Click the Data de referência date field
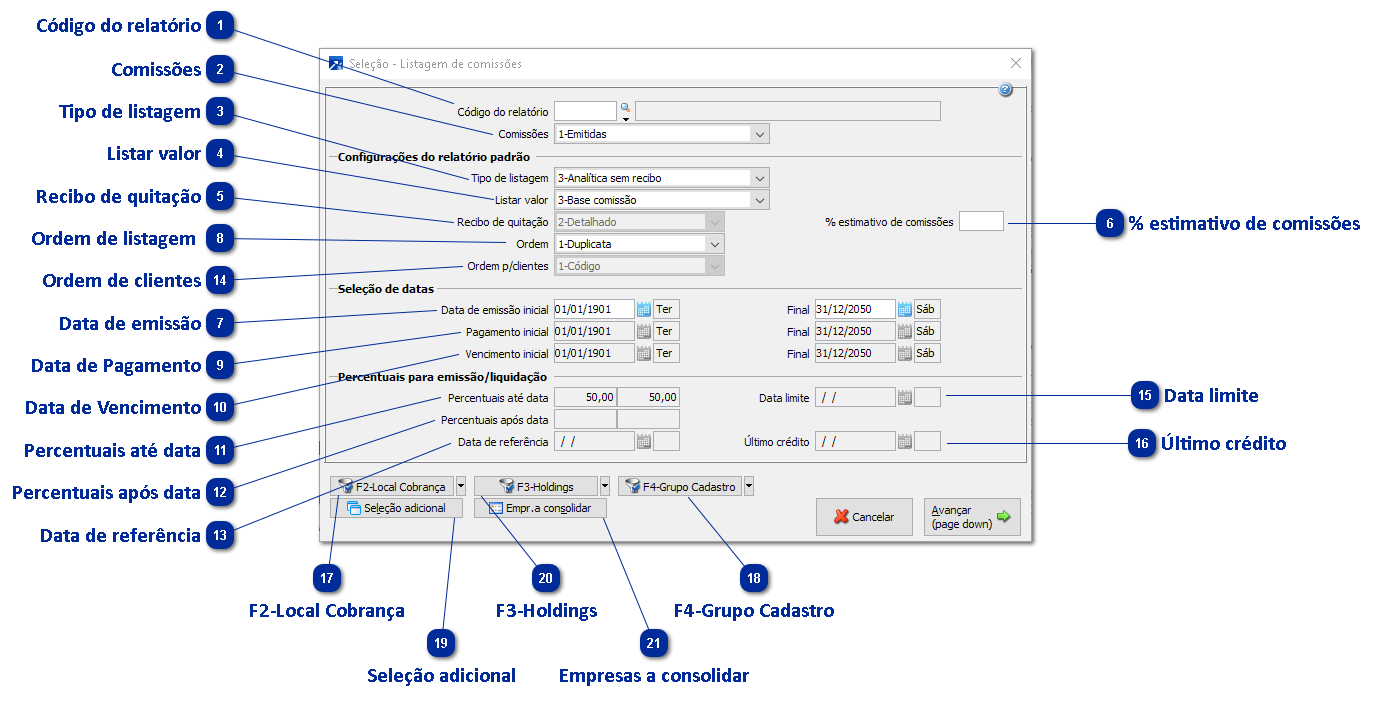This screenshot has height=704, width=1376. 594,441
